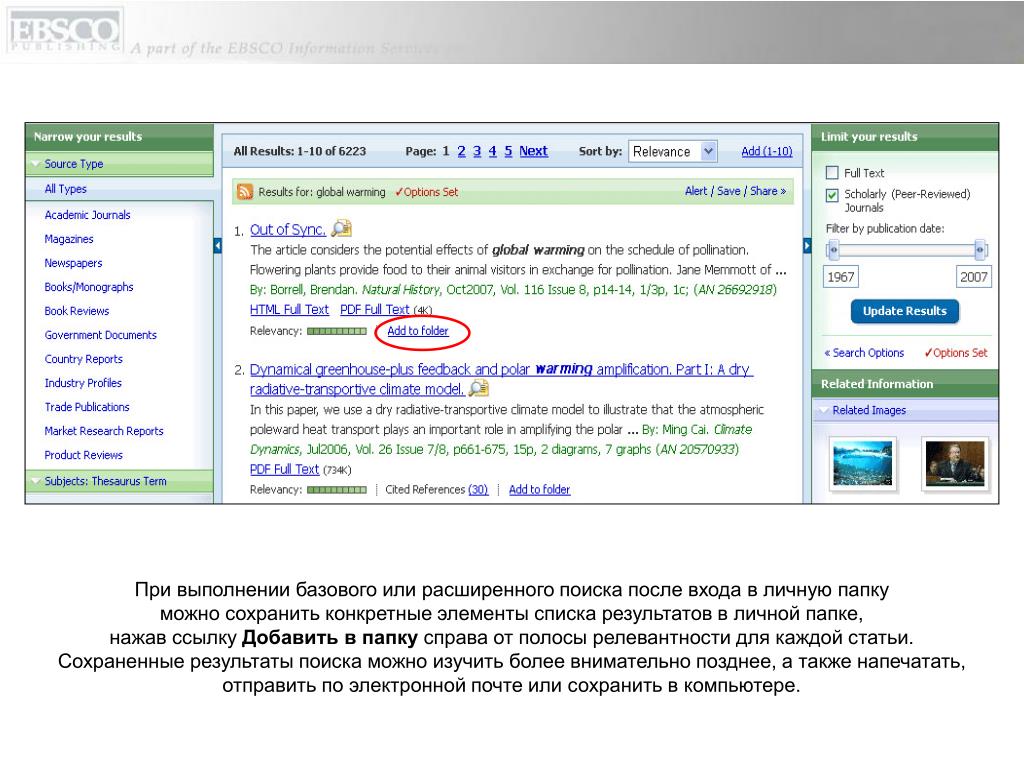Go to results page 4
This screenshot has width=1024, height=768.
492,152
